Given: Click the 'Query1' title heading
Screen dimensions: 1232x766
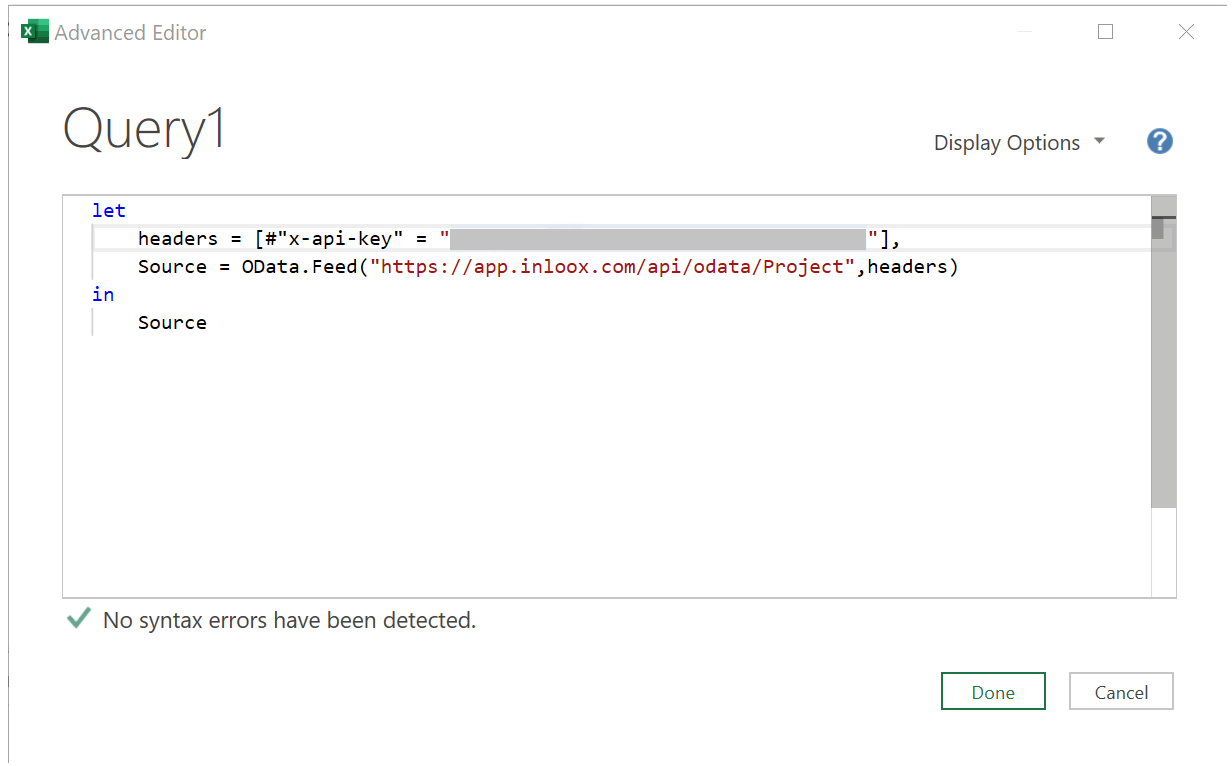Looking at the screenshot, I should [145, 131].
